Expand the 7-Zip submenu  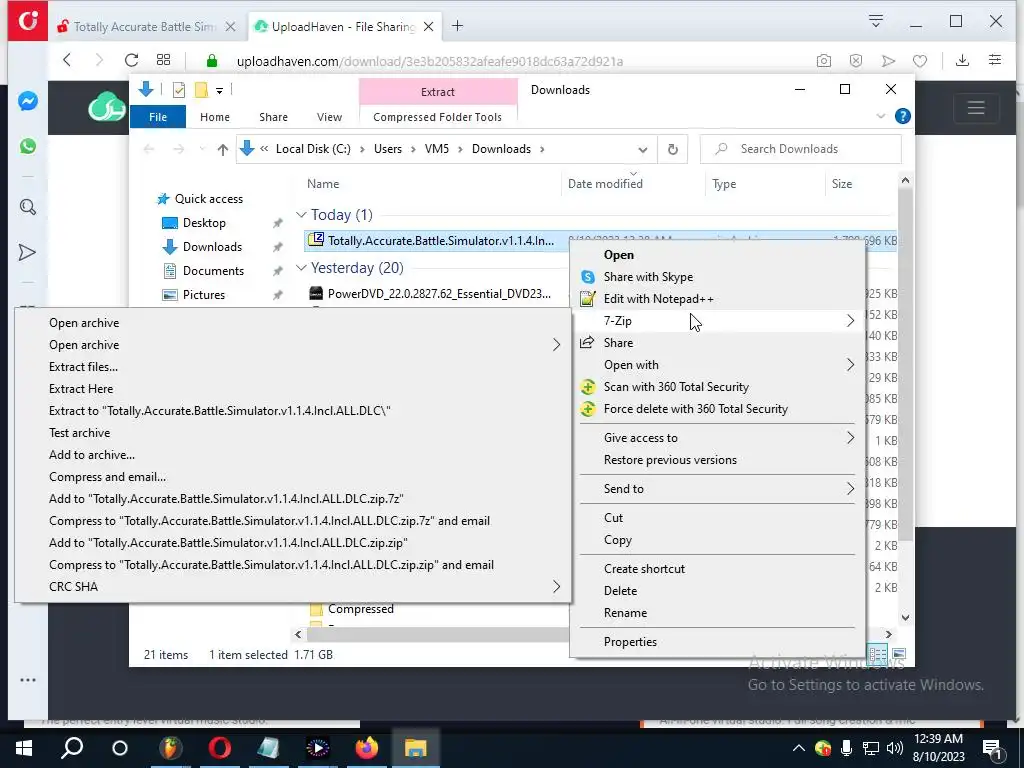(716, 321)
